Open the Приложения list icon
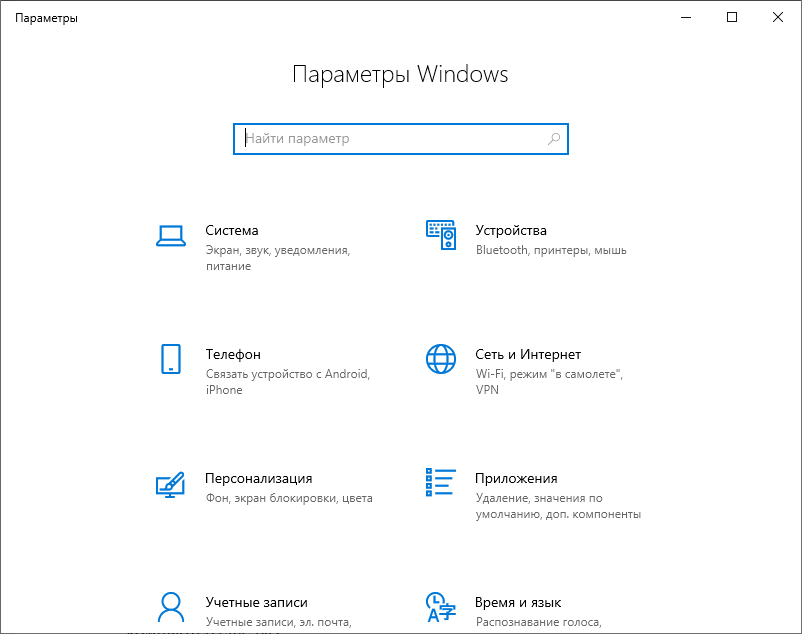This screenshot has width=802, height=634. click(x=441, y=482)
